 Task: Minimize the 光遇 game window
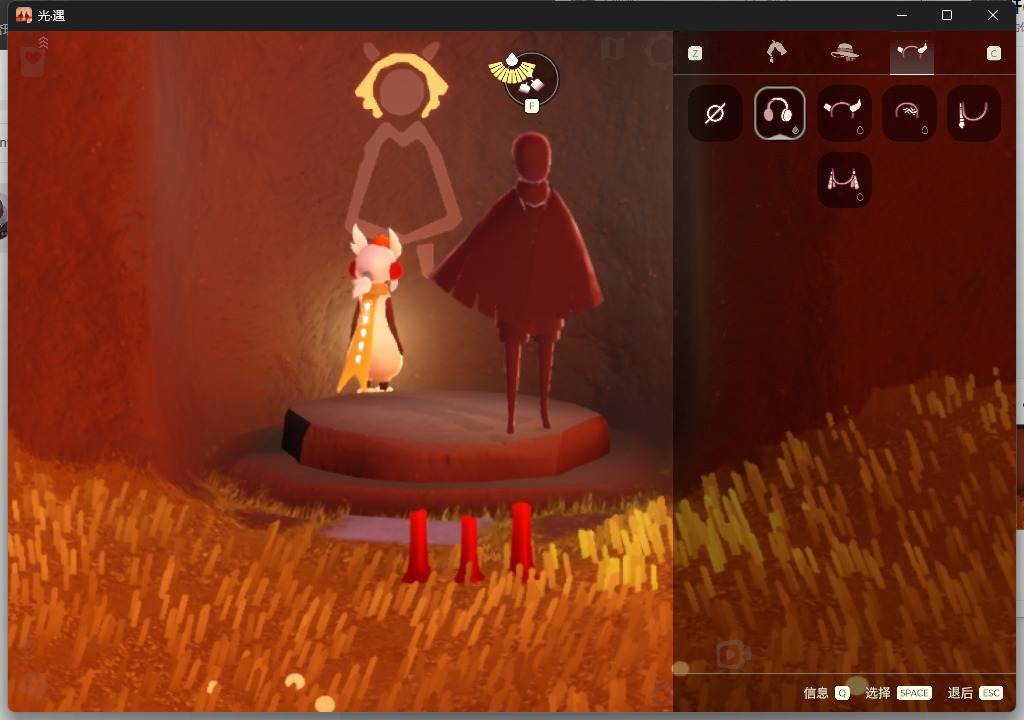coord(902,15)
